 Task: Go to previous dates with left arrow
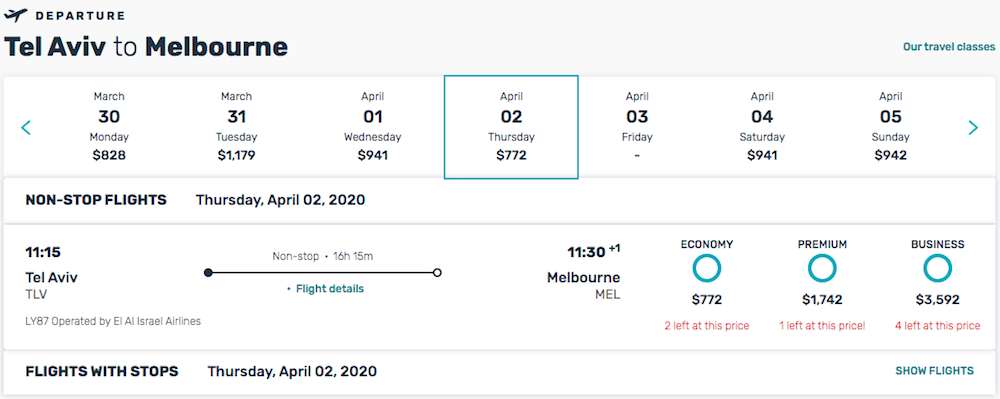26,127
